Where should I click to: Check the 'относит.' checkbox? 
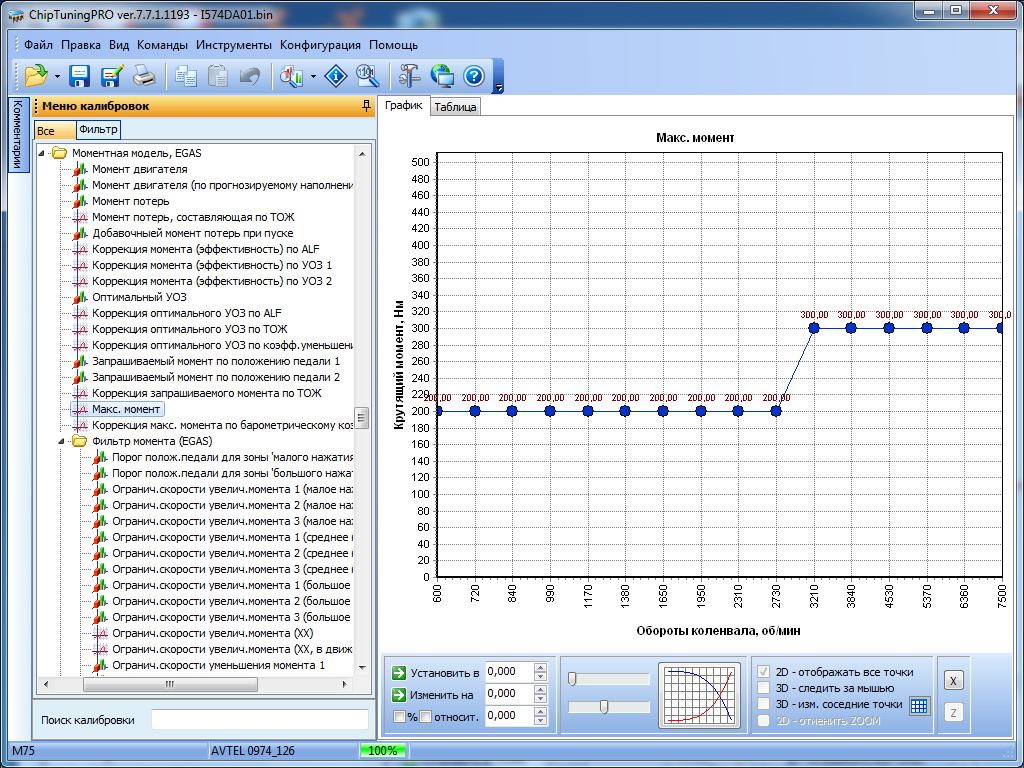[x=425, y=716]
